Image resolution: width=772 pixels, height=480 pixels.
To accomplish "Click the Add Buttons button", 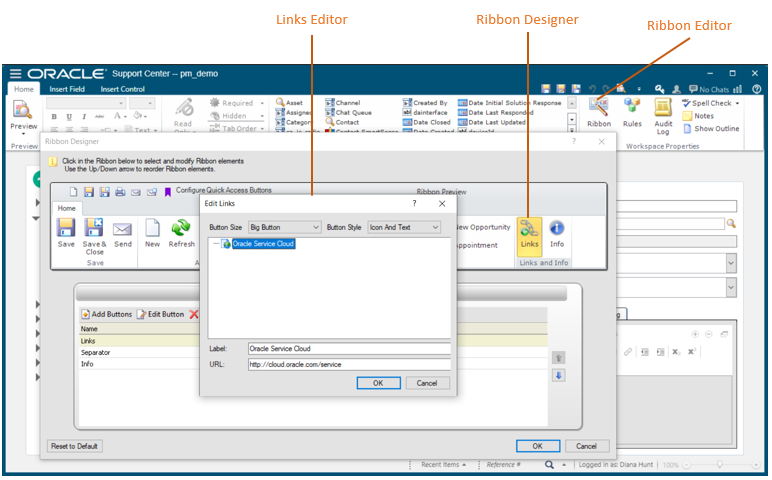I will 107,314.
